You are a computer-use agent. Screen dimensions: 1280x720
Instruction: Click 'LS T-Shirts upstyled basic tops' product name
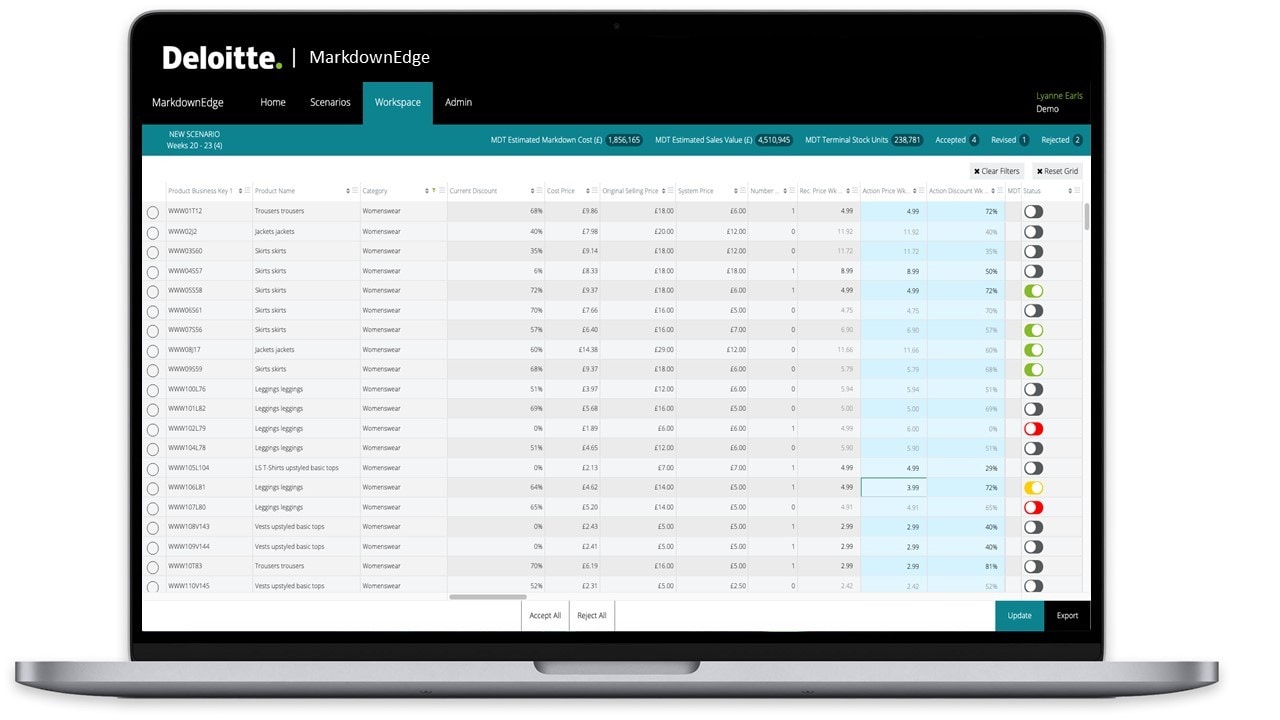pyautogui.click(x=297, y=468)
